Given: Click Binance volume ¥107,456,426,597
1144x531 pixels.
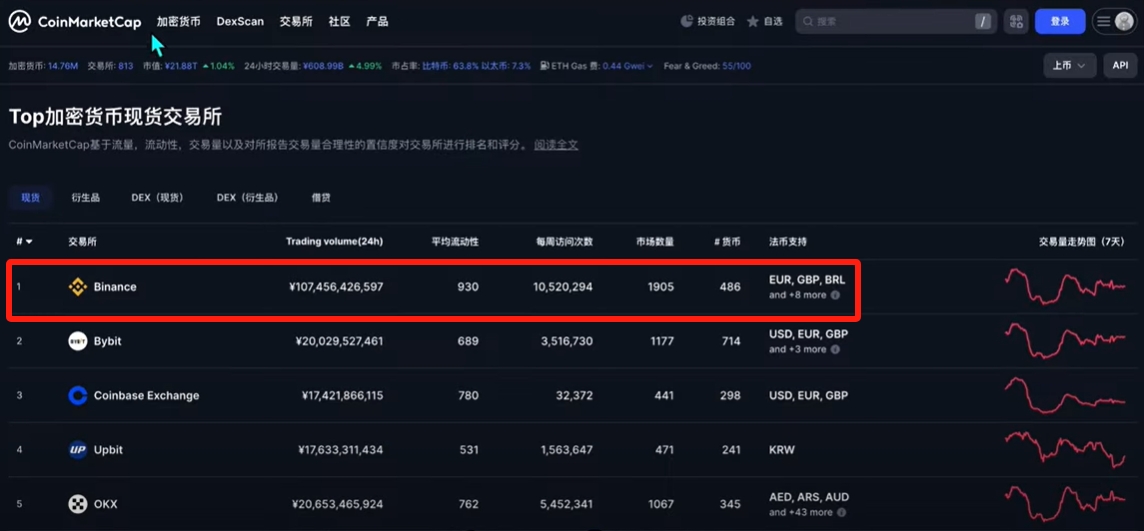Looking at the screenshot, I should 336,287.
